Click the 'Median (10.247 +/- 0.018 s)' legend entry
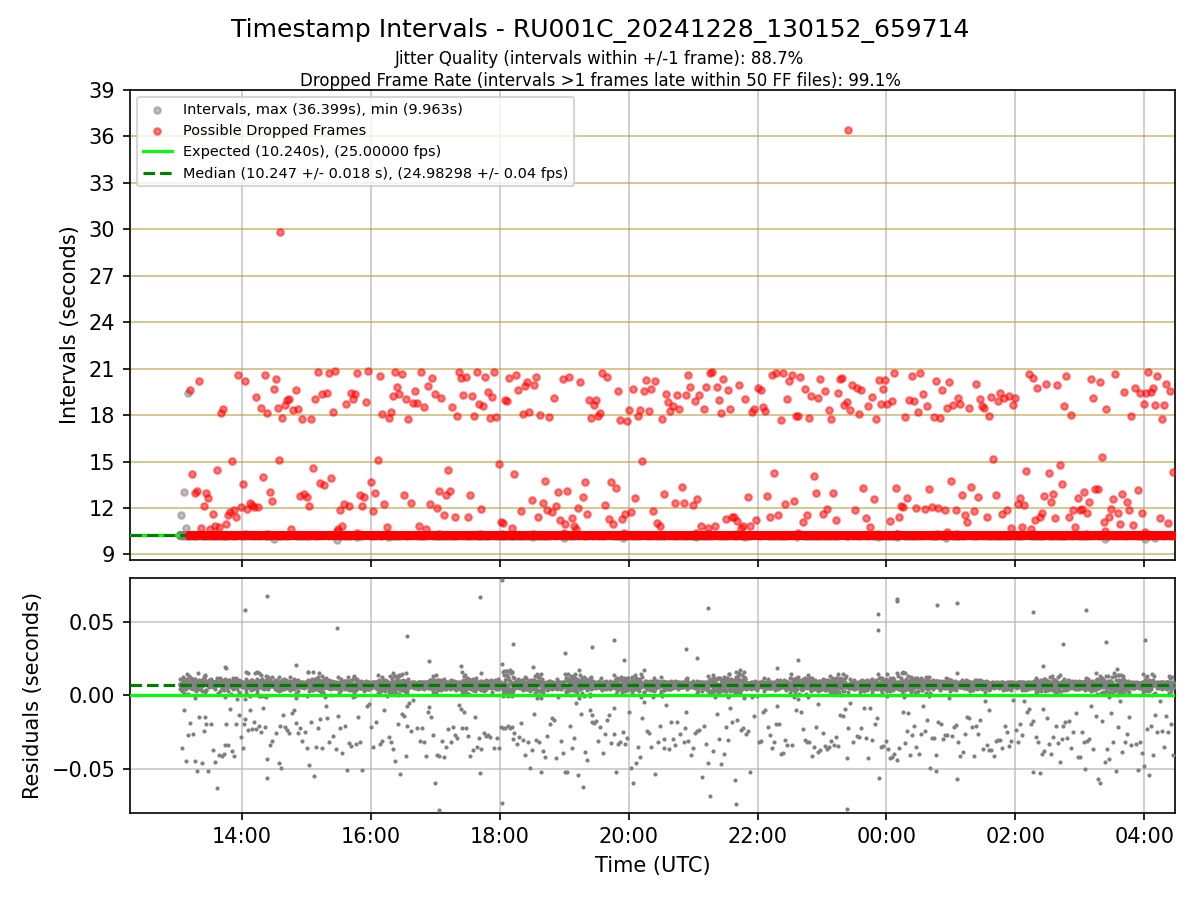Viewport: 1200px width, 900px height. click(x=375, y=173)
